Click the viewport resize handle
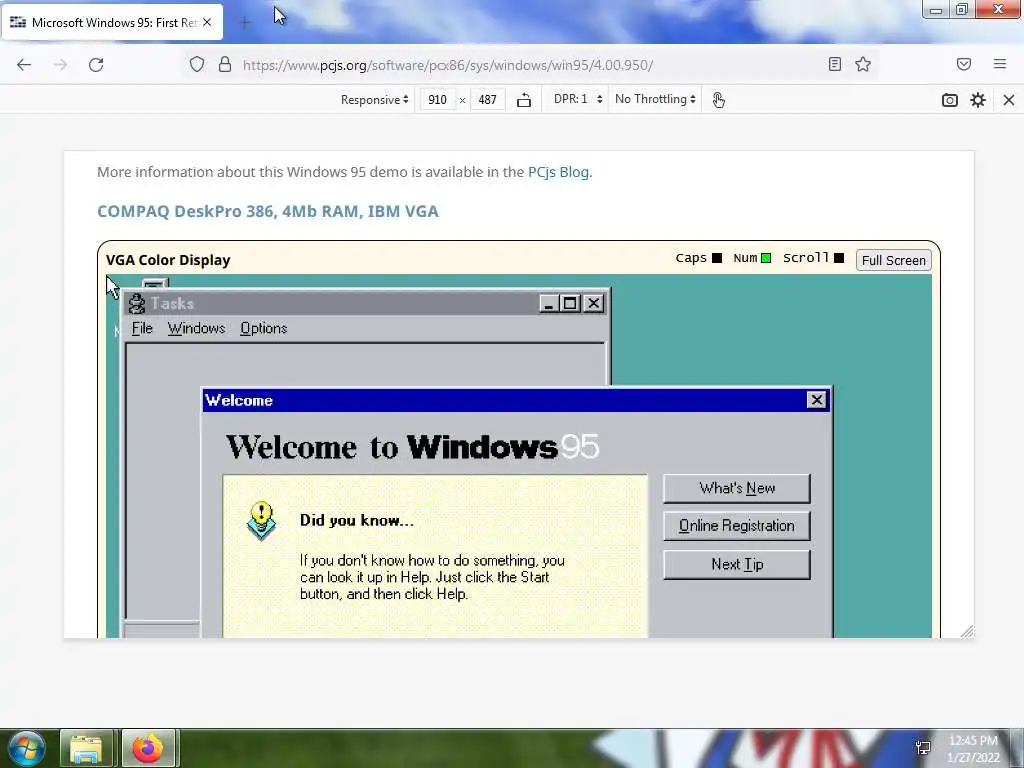1024x768 pixels. tap(967, 631)
